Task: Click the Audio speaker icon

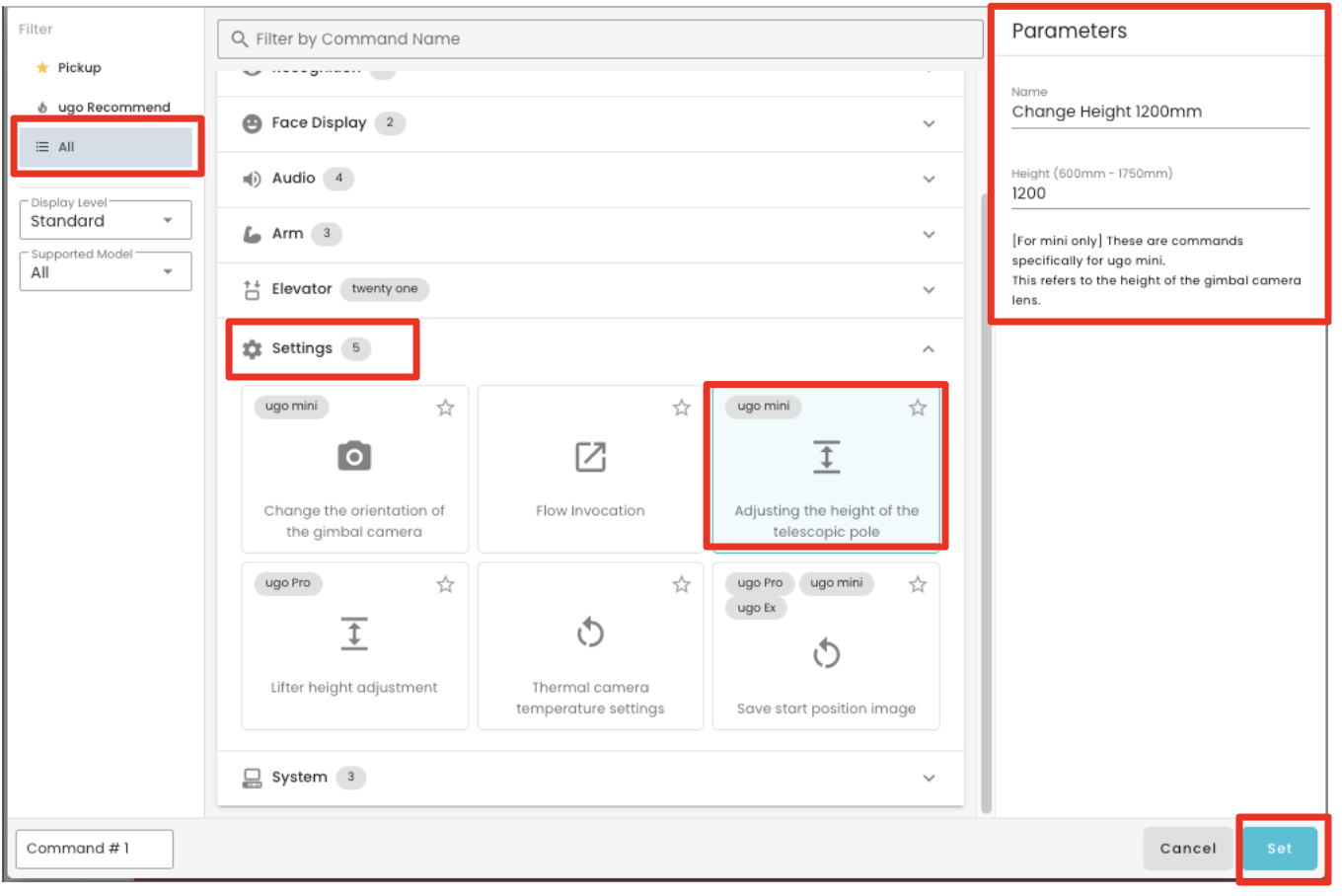Action: pyautogui.click(x=253, y=179)
